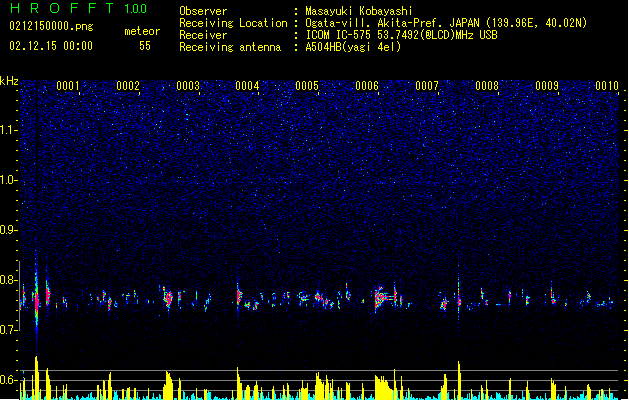Click the 0.8 kHz axis label
The image size is (629, 400).
click(8, 280)
